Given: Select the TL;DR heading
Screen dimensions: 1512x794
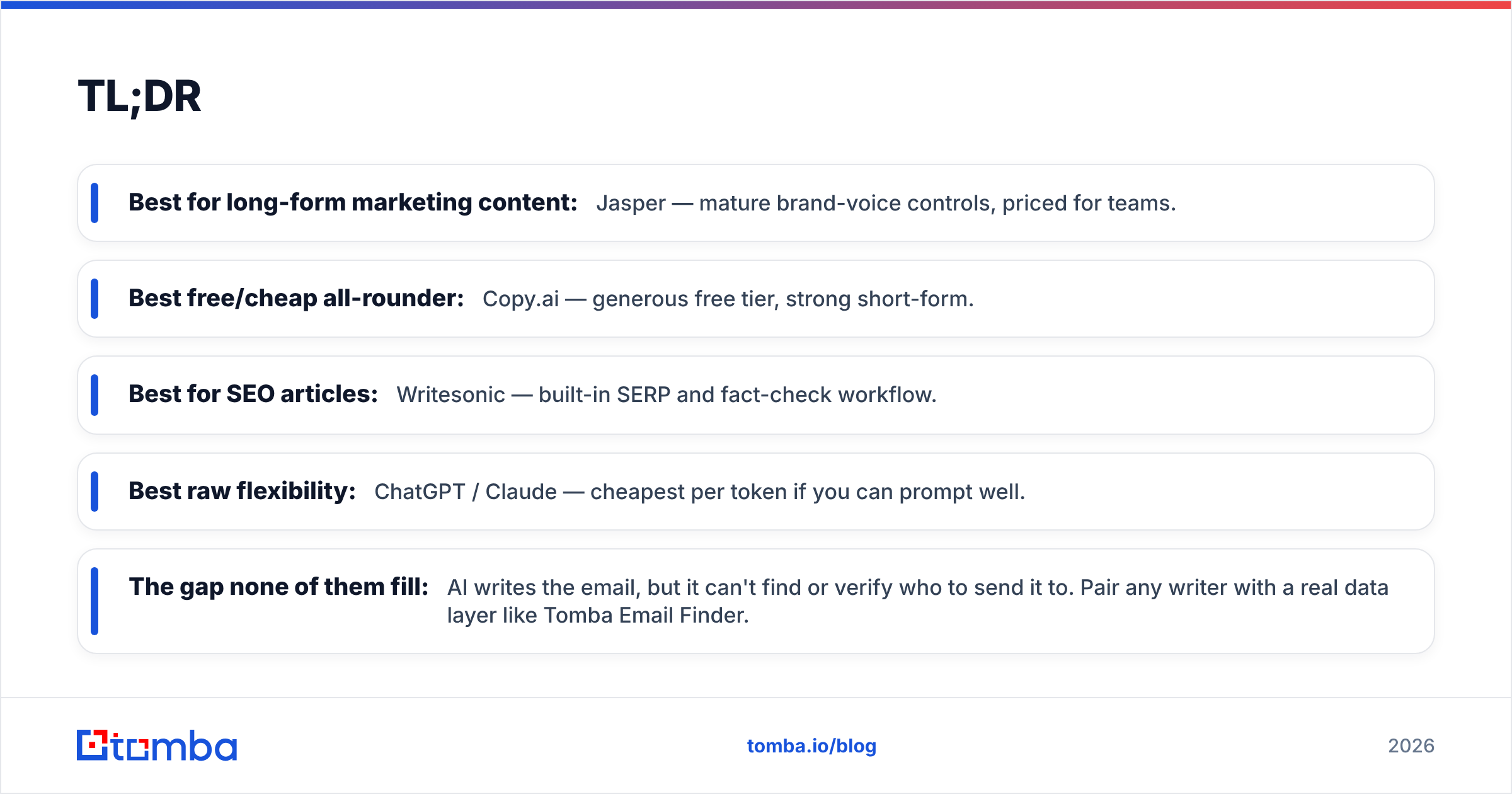Looking at the screenshot, I should click(x=139, y=96).
